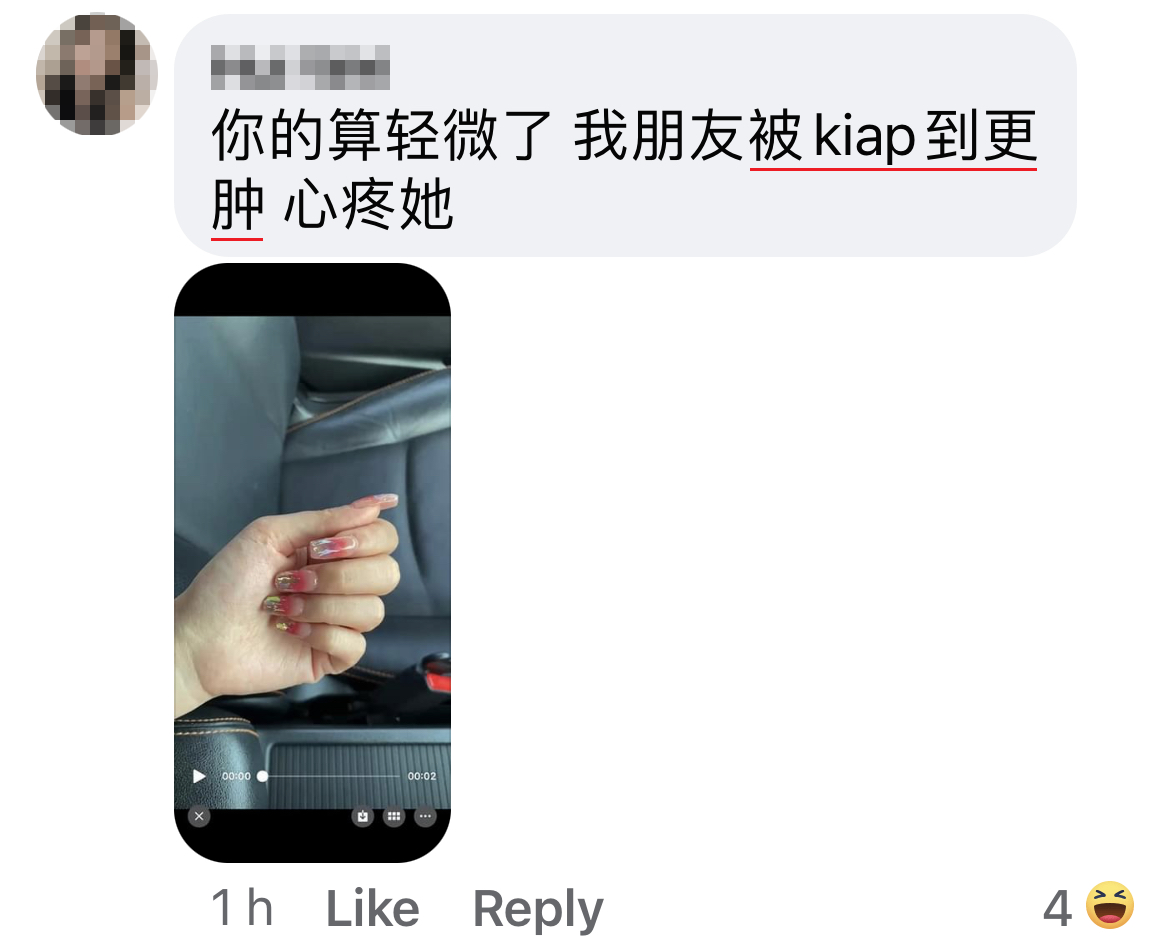The width and height of the screenshot is (1170, 951).
Task: Open the commenter's blurred profile picture
Action: pos(96,74)
